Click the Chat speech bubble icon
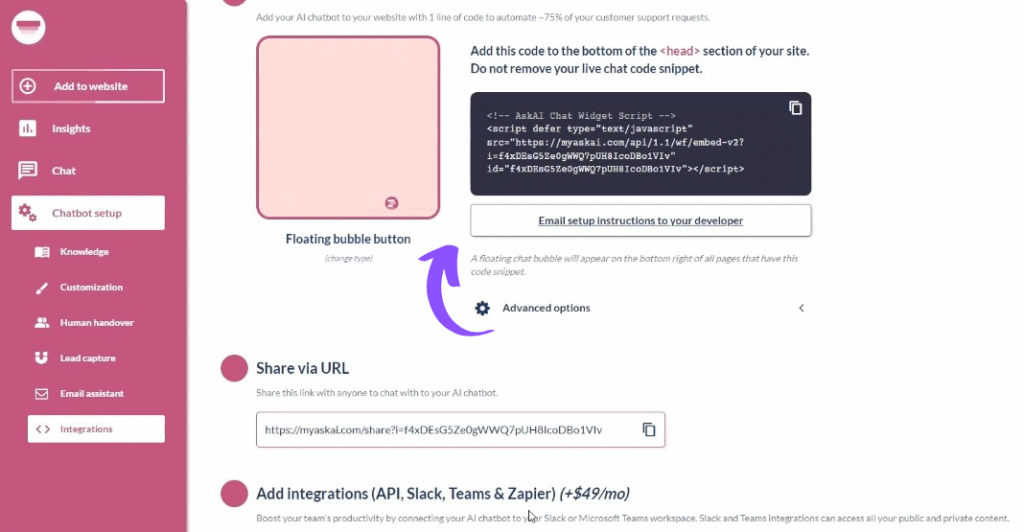Image resolution: width=1024 pixels, height=532 pixels. click(x=28, y=171)
